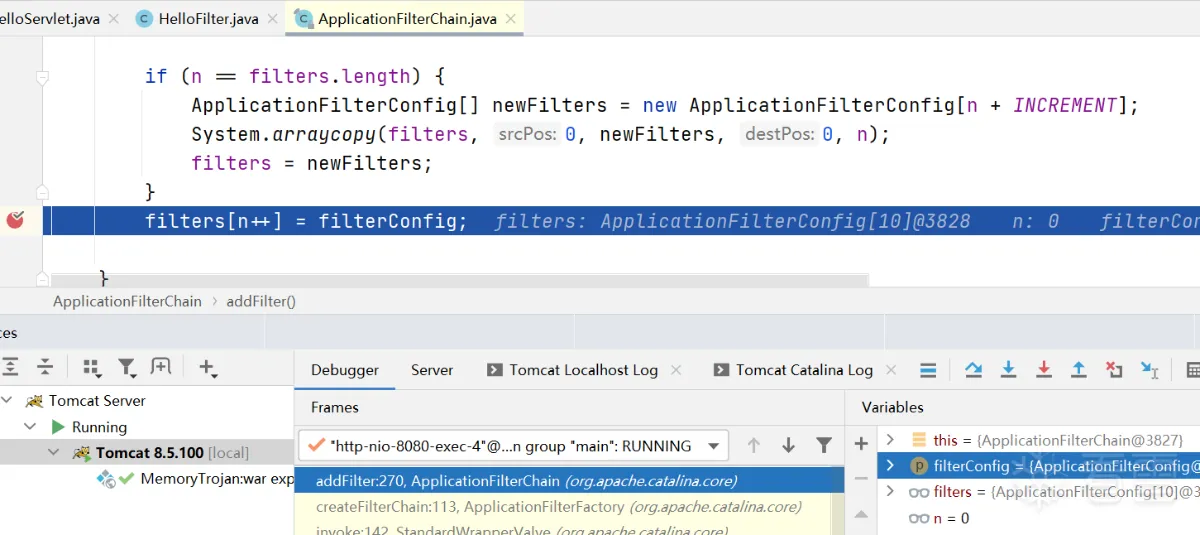The image size is (1200, 535).
Task: Click the Filter frames funnel icon
Action: click(823, 445)
